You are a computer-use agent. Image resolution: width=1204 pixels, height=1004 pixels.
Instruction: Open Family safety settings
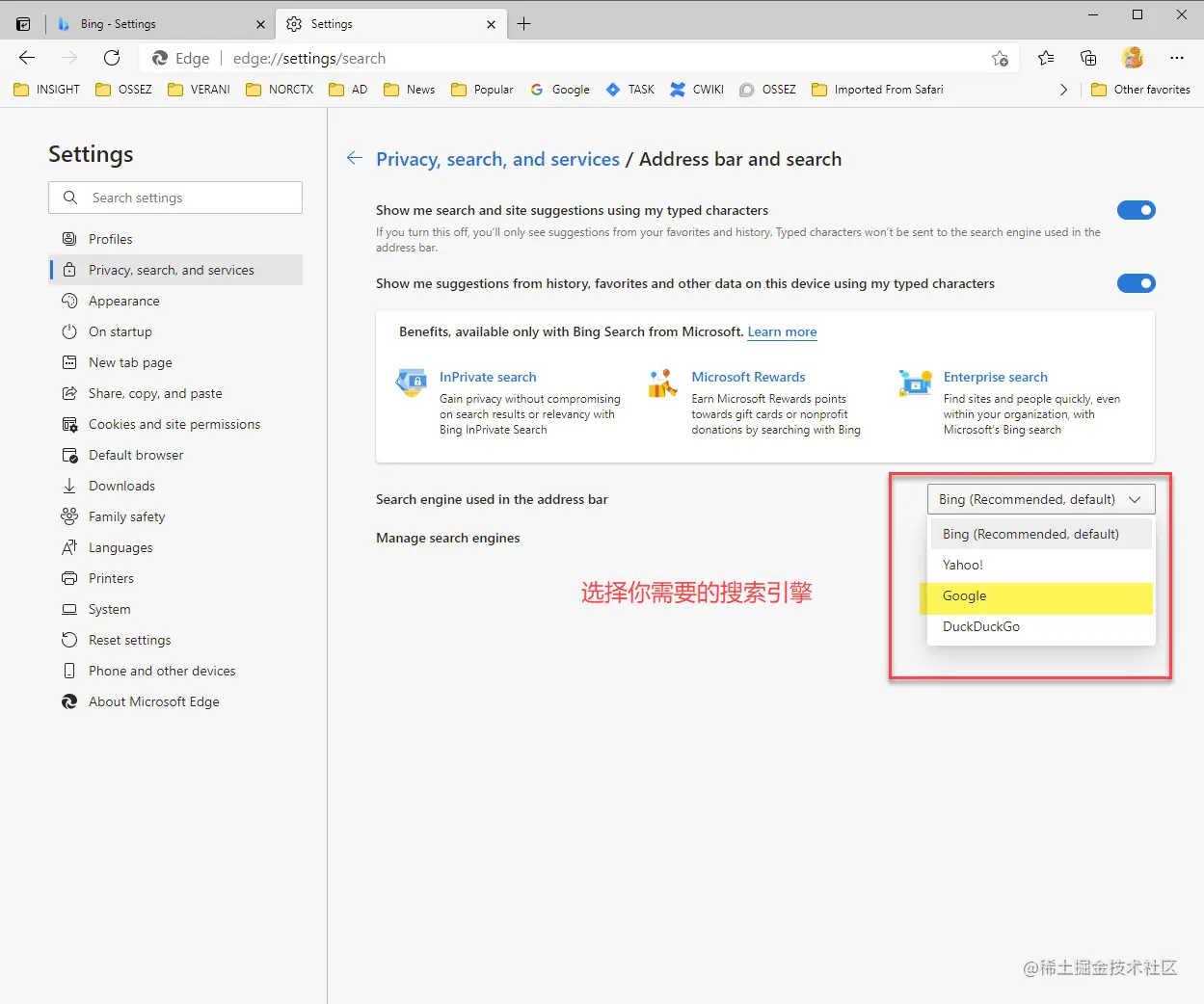[x=176, y=516]
